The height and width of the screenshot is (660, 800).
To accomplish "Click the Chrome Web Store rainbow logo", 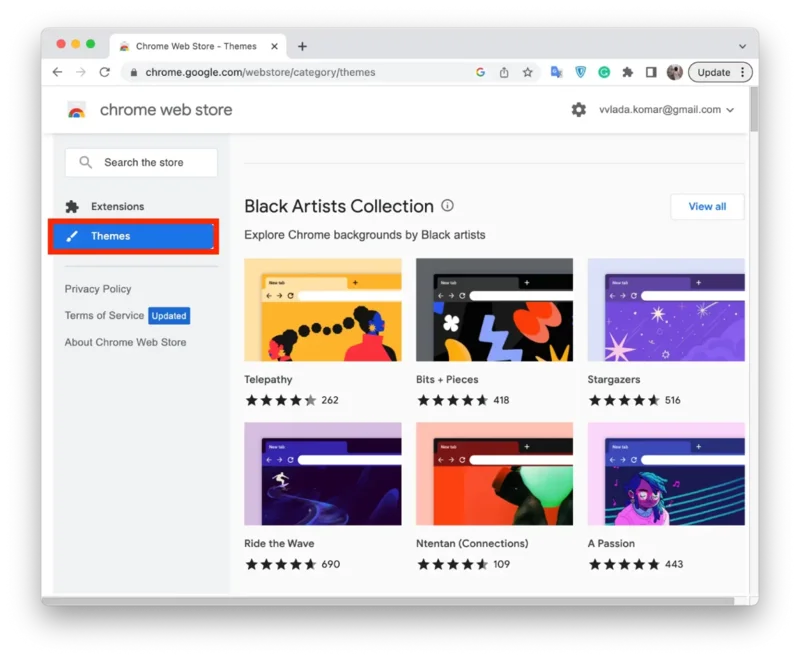I will [77, 110].
